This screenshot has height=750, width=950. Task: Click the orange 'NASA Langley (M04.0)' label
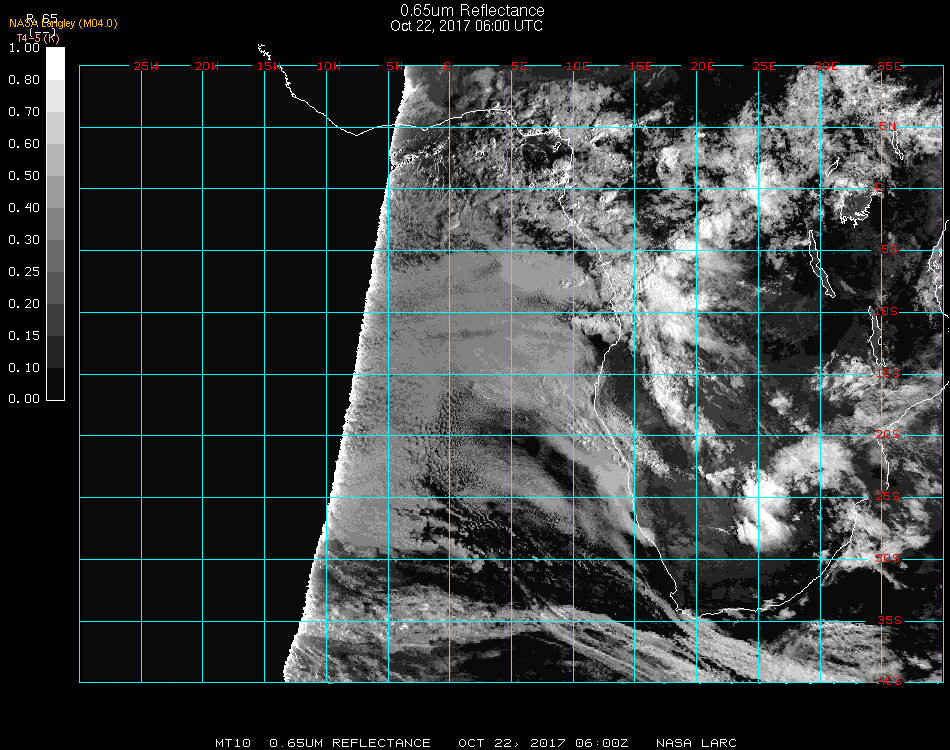[63, 23]
